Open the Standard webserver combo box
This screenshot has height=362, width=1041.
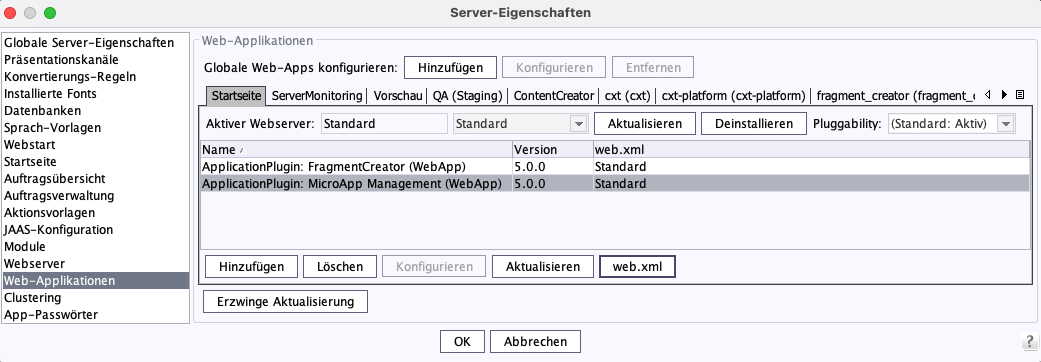coord(520,124)
